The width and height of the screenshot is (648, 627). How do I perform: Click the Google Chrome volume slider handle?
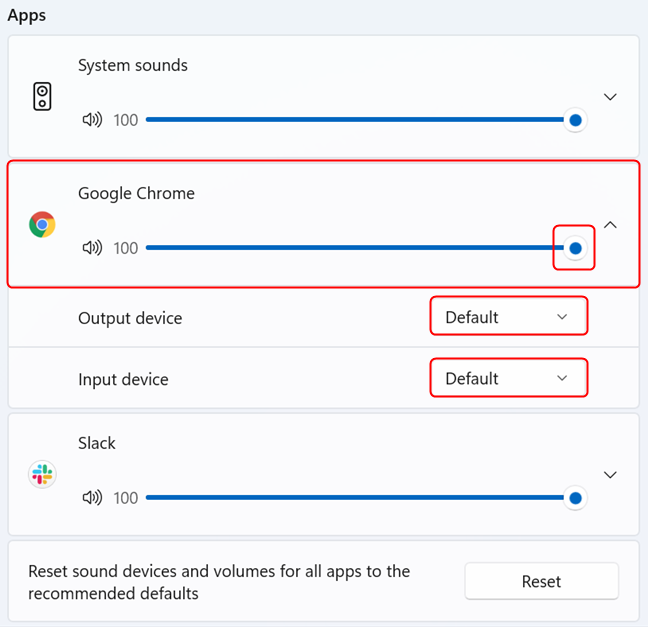(575, 248)
